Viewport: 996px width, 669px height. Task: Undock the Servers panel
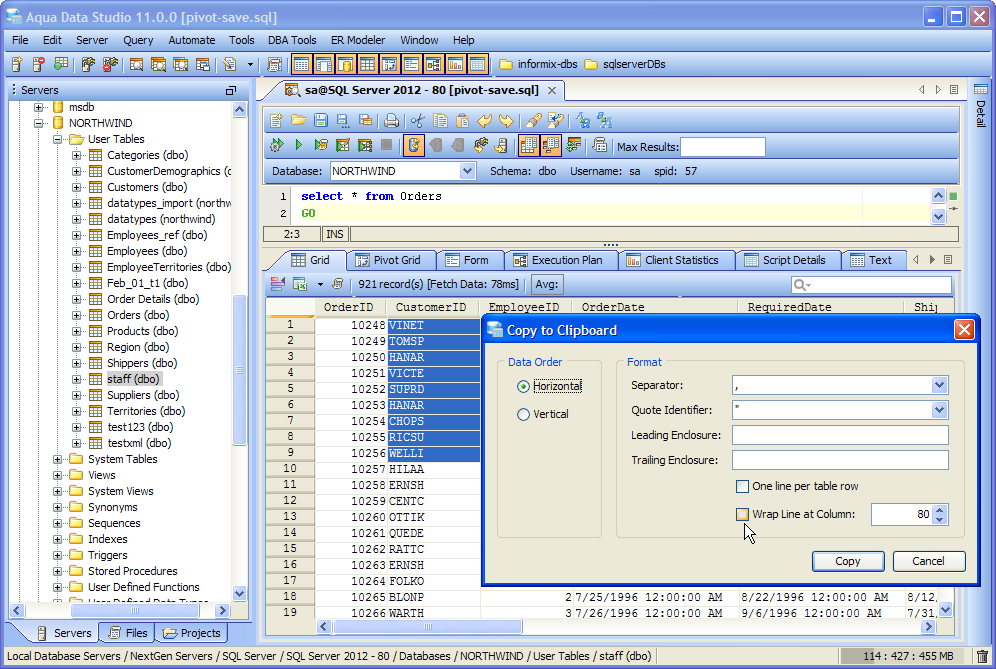(x=231, y=90)
